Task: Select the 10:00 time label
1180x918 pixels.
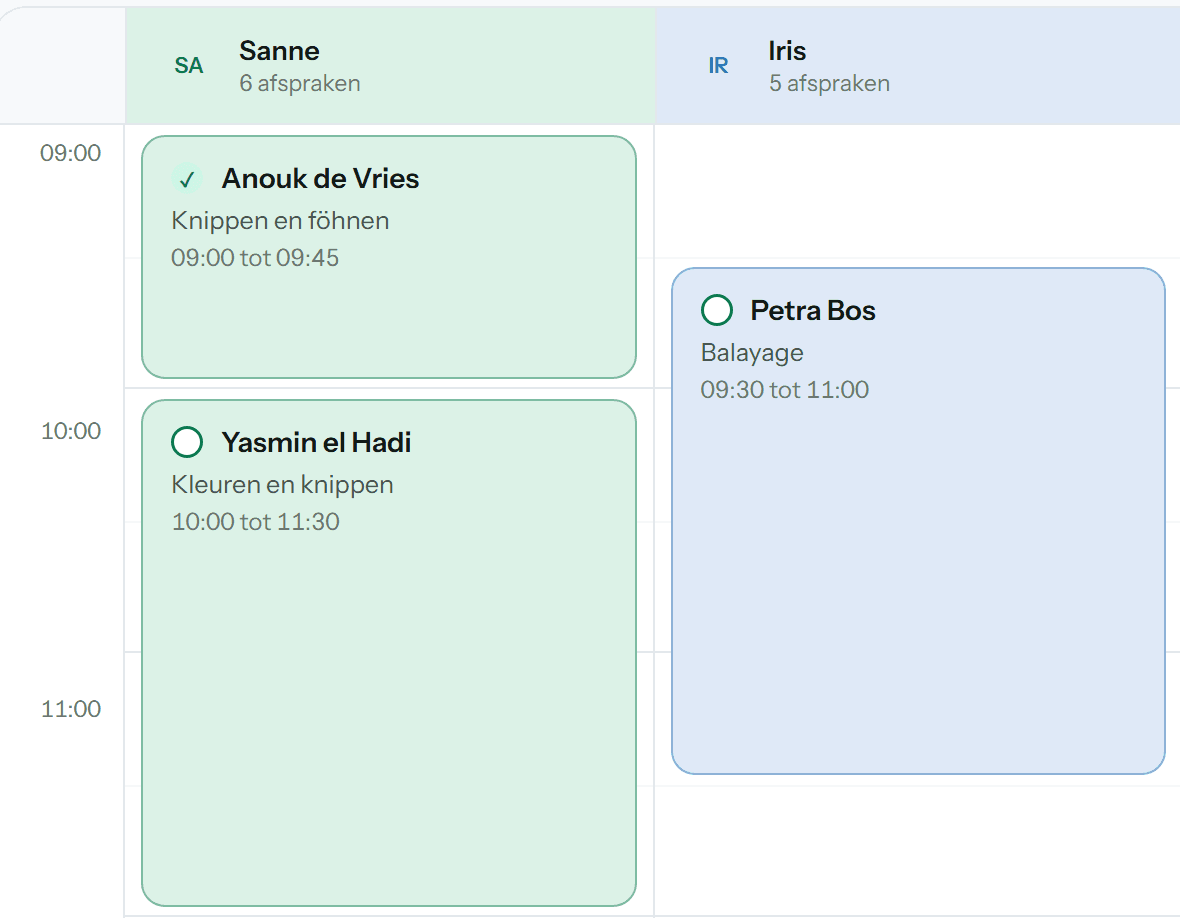Action: [x=71, y=431]
